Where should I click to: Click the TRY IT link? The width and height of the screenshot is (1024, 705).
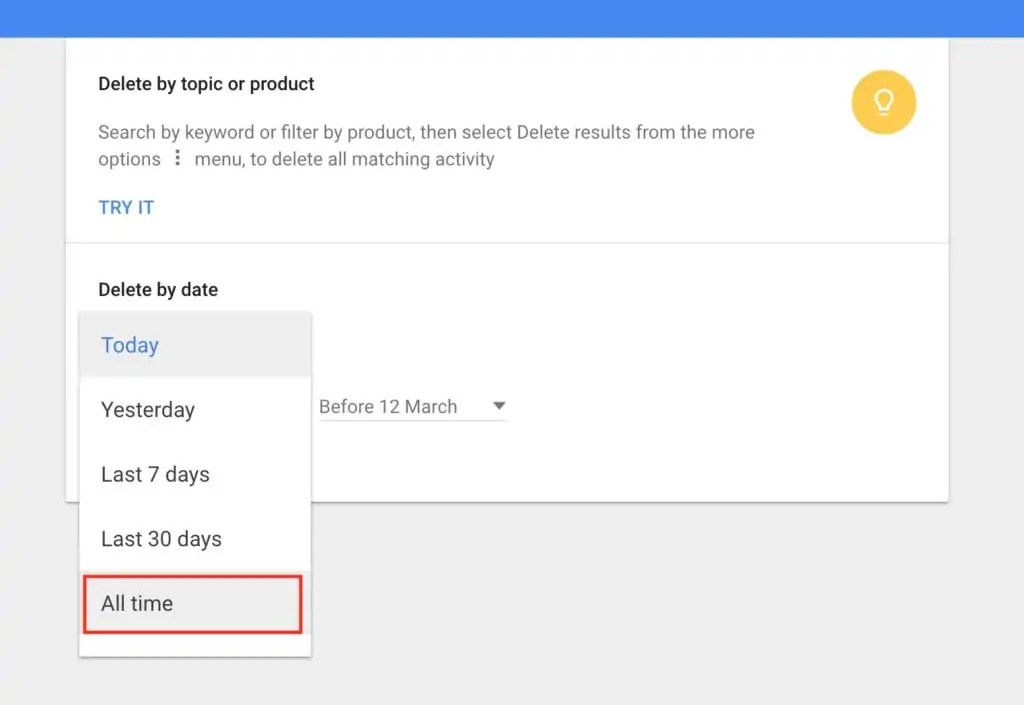point(126,207)
